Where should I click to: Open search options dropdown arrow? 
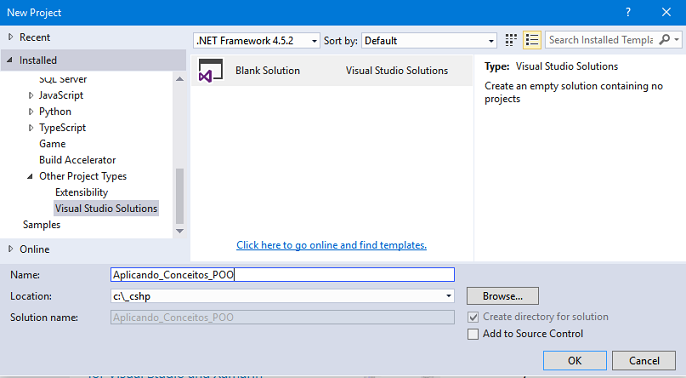pyautogui.click(x=677, y=40)
